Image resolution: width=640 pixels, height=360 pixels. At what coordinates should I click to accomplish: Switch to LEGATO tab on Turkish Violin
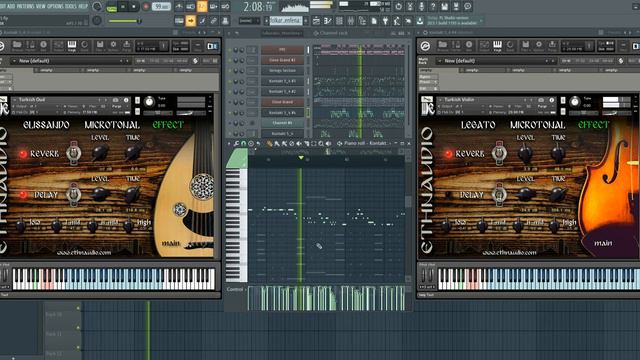click(478, 125)
